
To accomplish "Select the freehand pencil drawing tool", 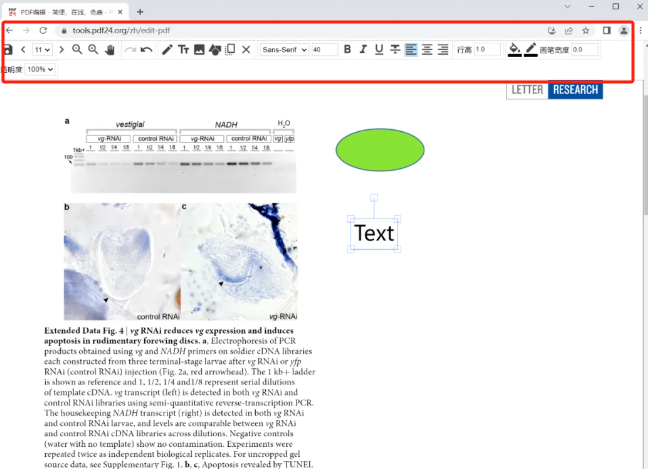I will [167, 50].
